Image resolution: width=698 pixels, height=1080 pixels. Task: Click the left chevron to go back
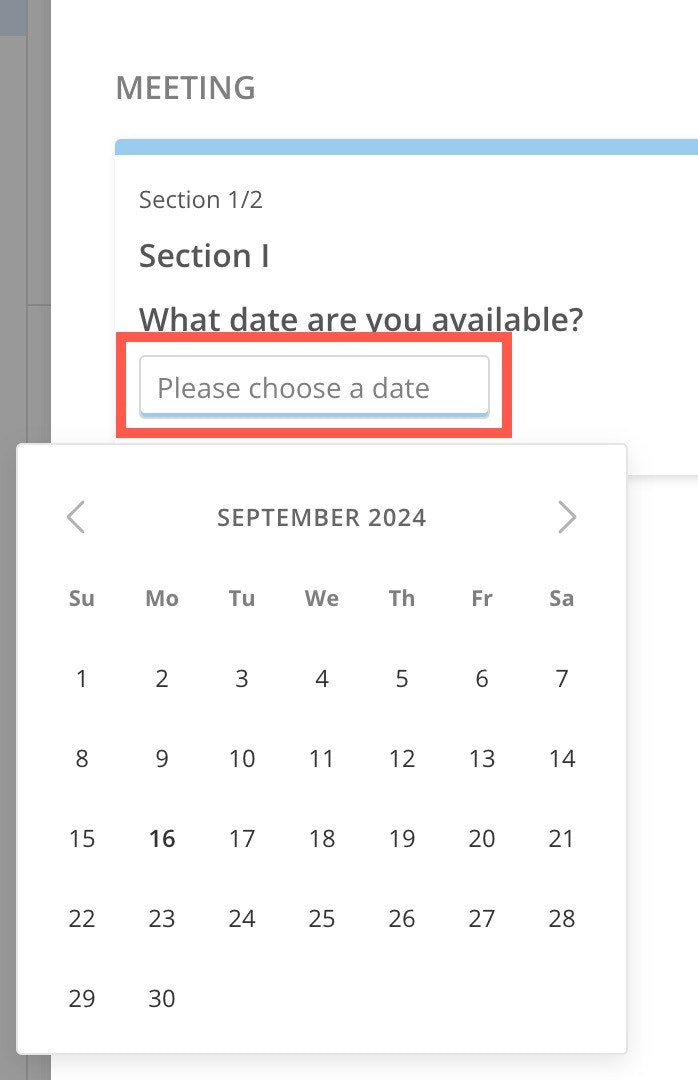click(76, 517)
